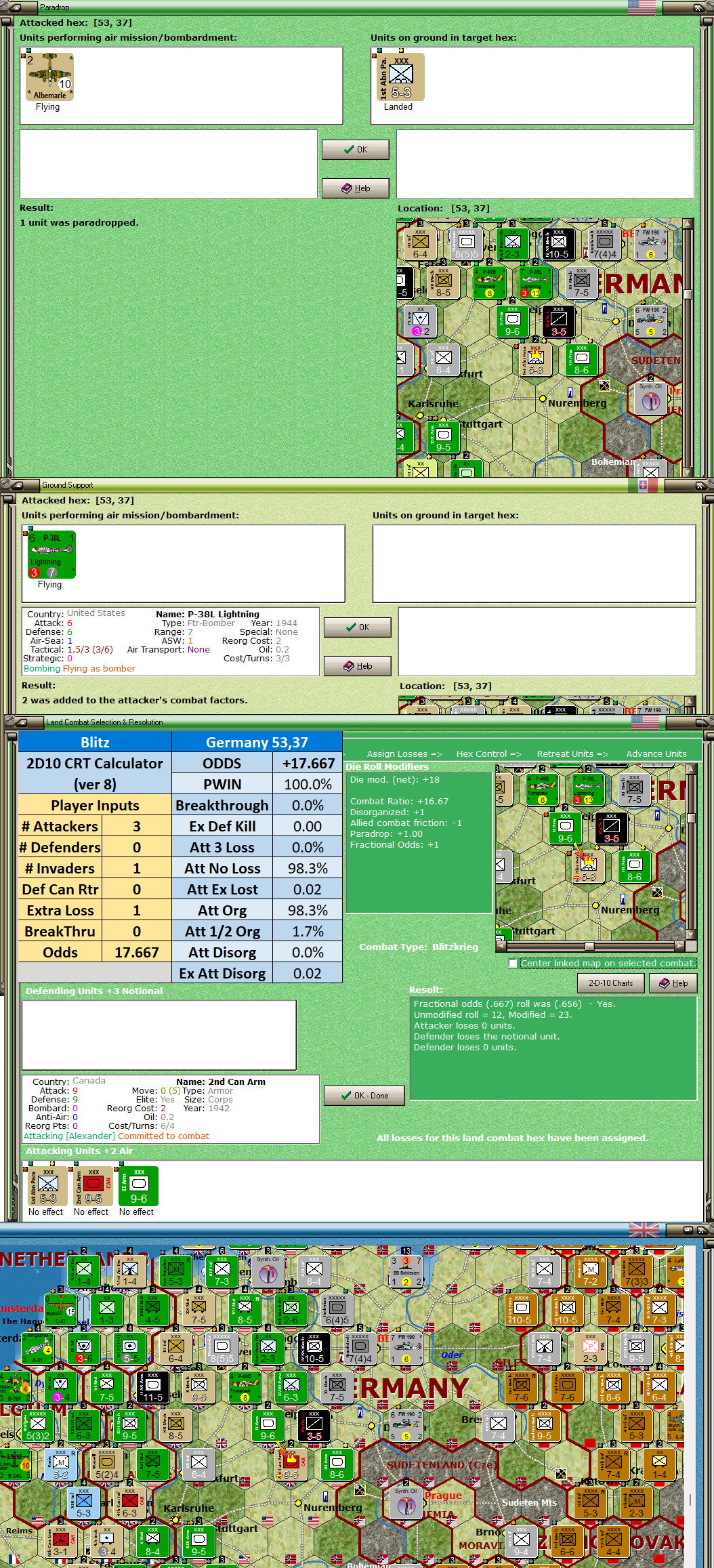This screenshot has width=714, height=1568.
Task: Click the III Arm 8-6 counter on Land Combat map
Action: (634, 867)
